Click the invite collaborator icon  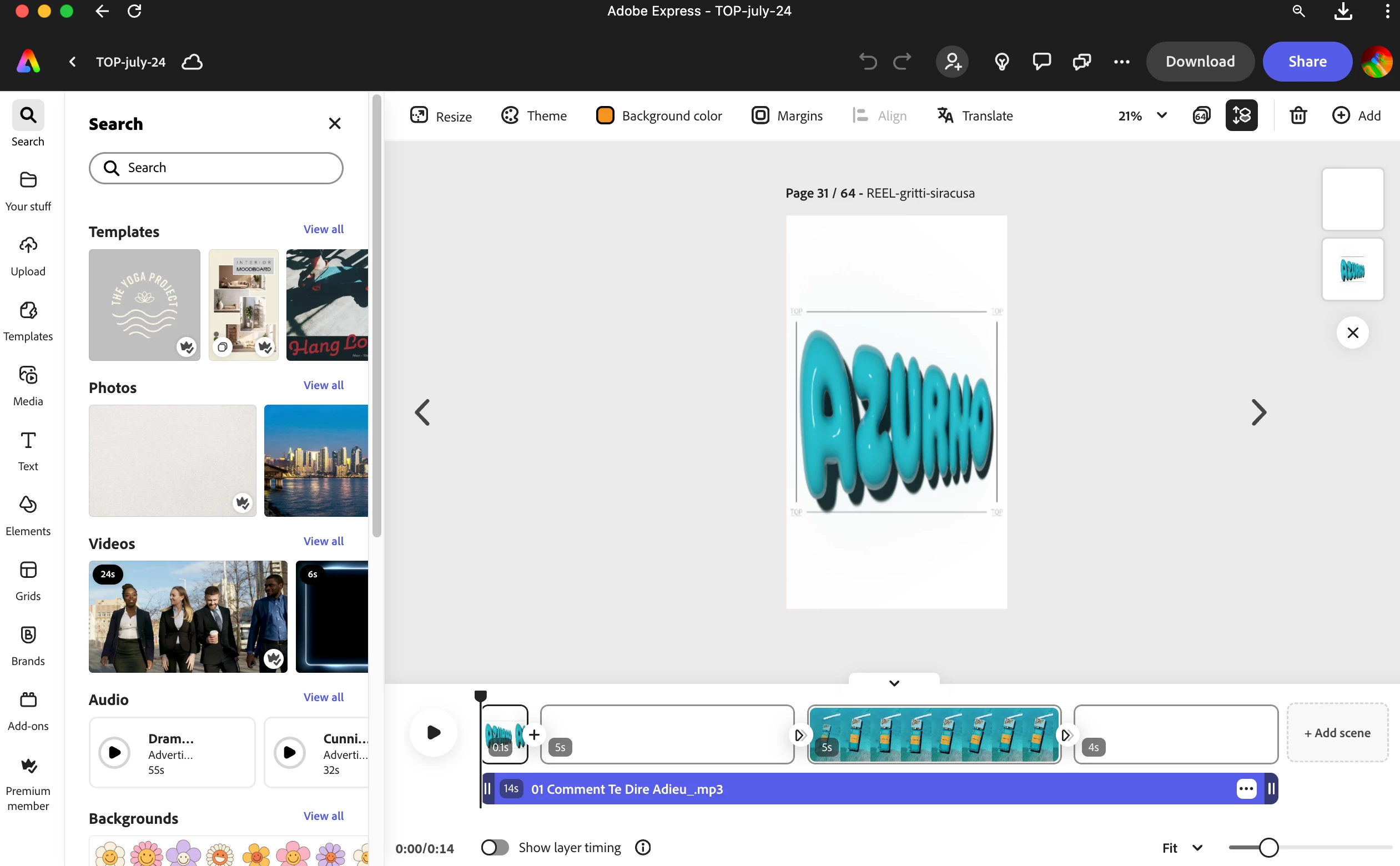pyautogui.click(x=952, y=61)
